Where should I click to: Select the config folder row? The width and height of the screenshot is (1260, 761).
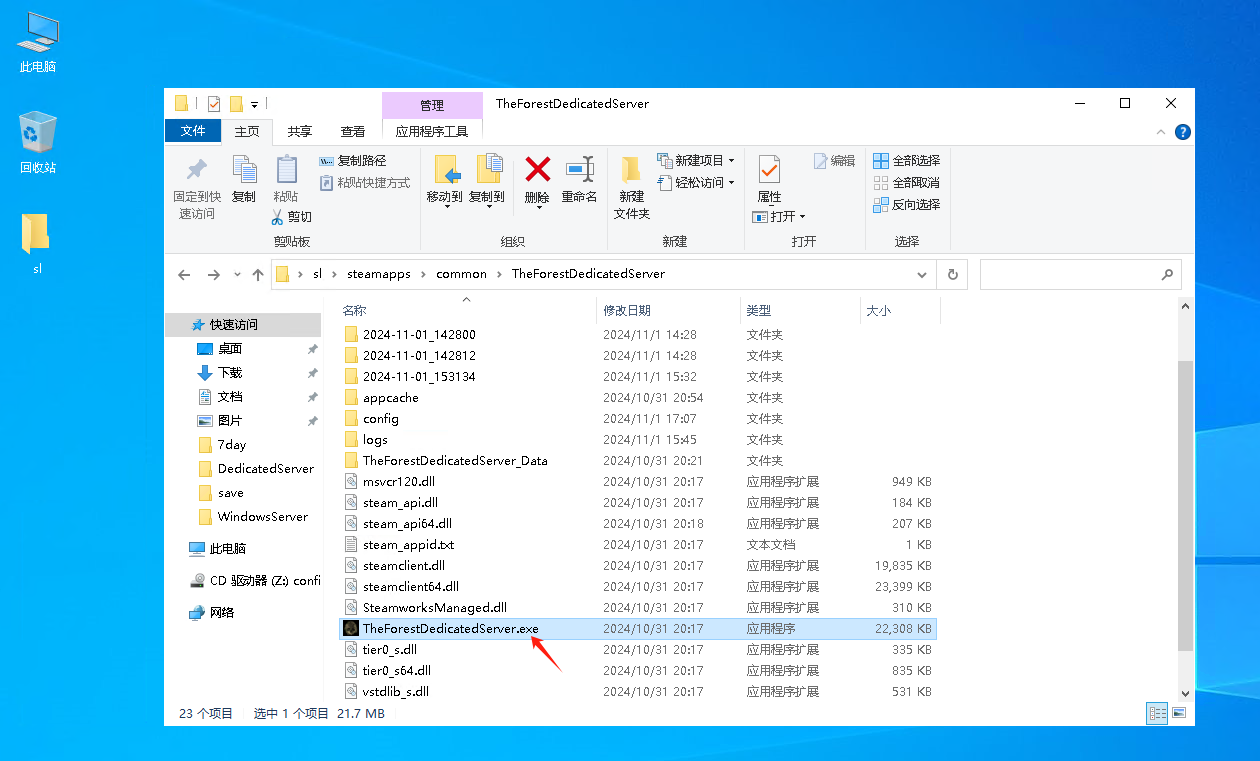coord(638,419)
